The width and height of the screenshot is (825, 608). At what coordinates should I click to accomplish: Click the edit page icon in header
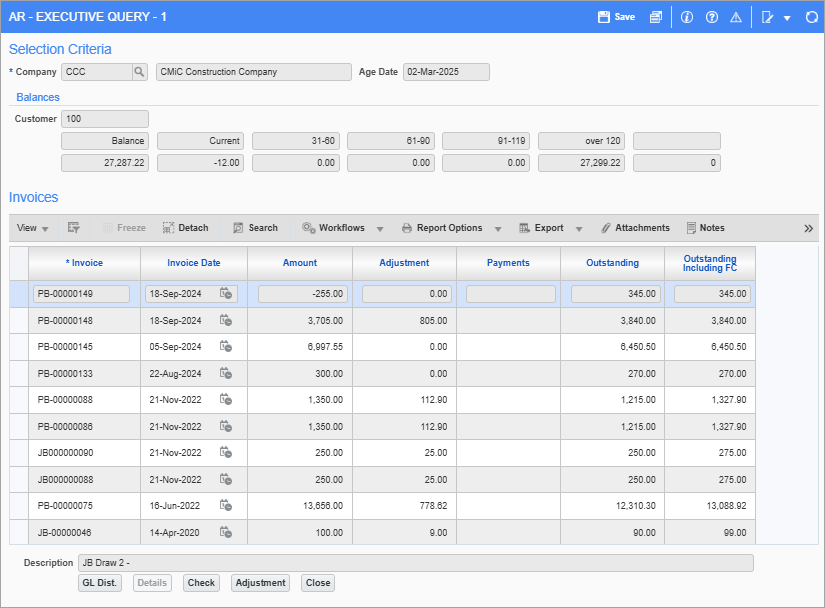click(x=768, y=17)
